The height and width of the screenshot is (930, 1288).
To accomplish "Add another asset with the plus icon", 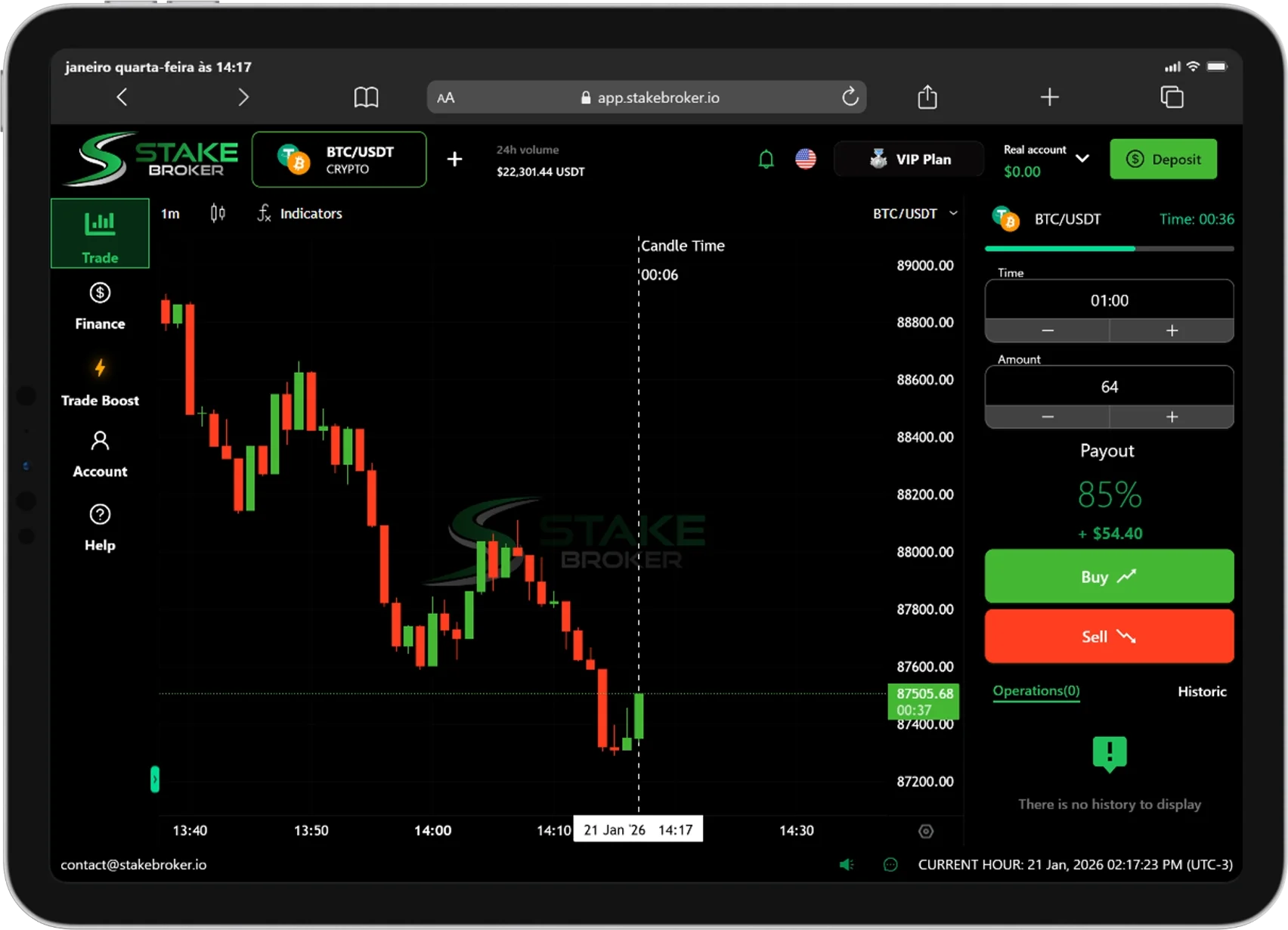I will tap(454, 159).
